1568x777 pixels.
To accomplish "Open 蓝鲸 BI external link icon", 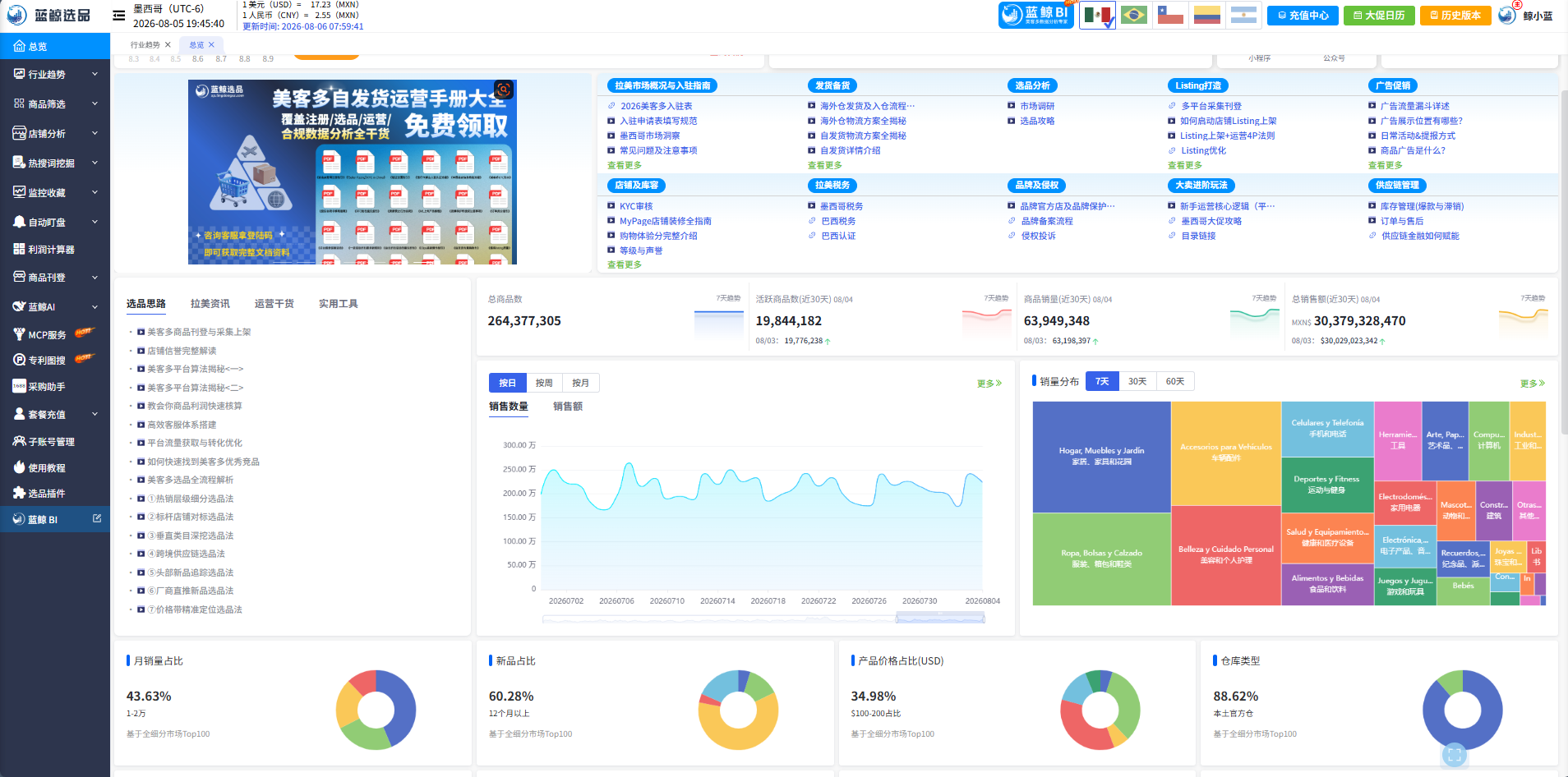I will point(97,518).
